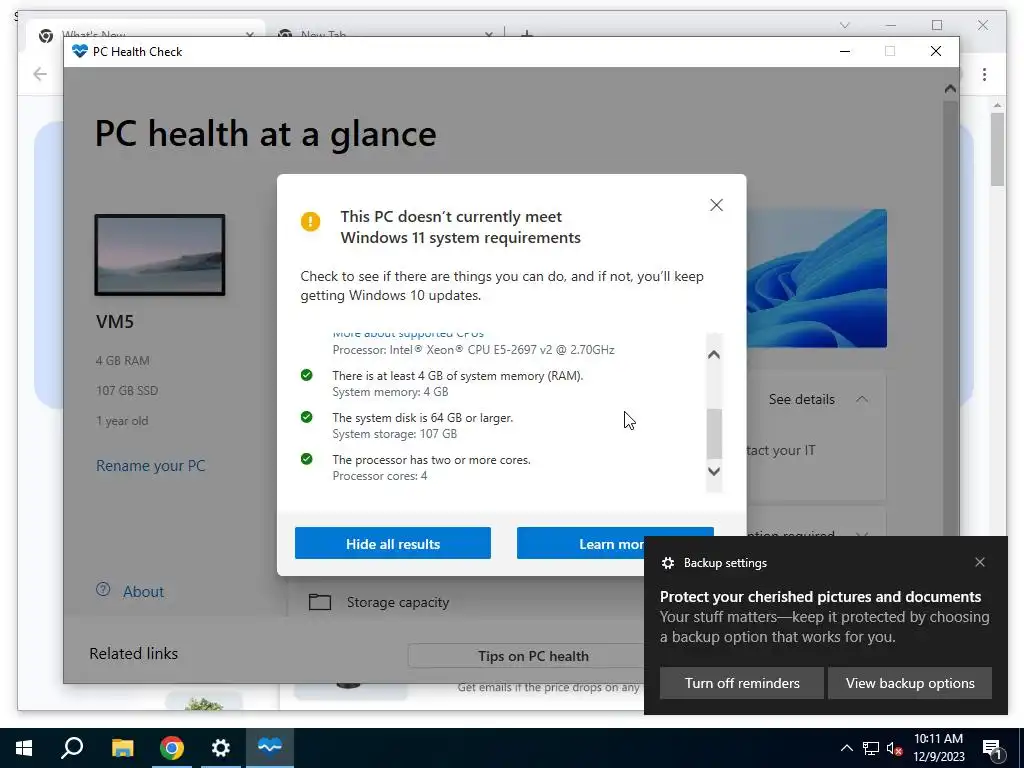The height and width of the screenshot is (768, 1024).
Task: Click Chrome new tab plus button
Action: click(x=526, y=33)
